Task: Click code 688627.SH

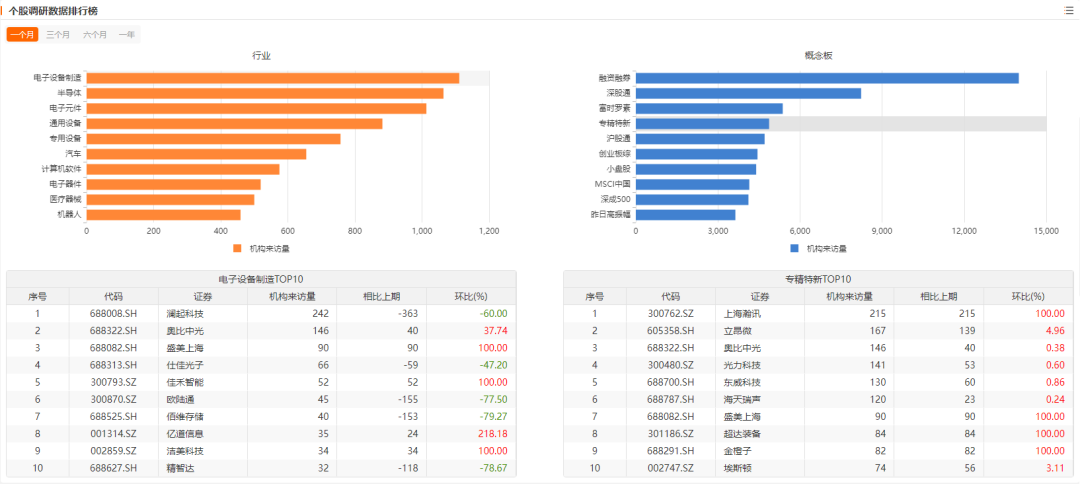Action: [114, 468]
